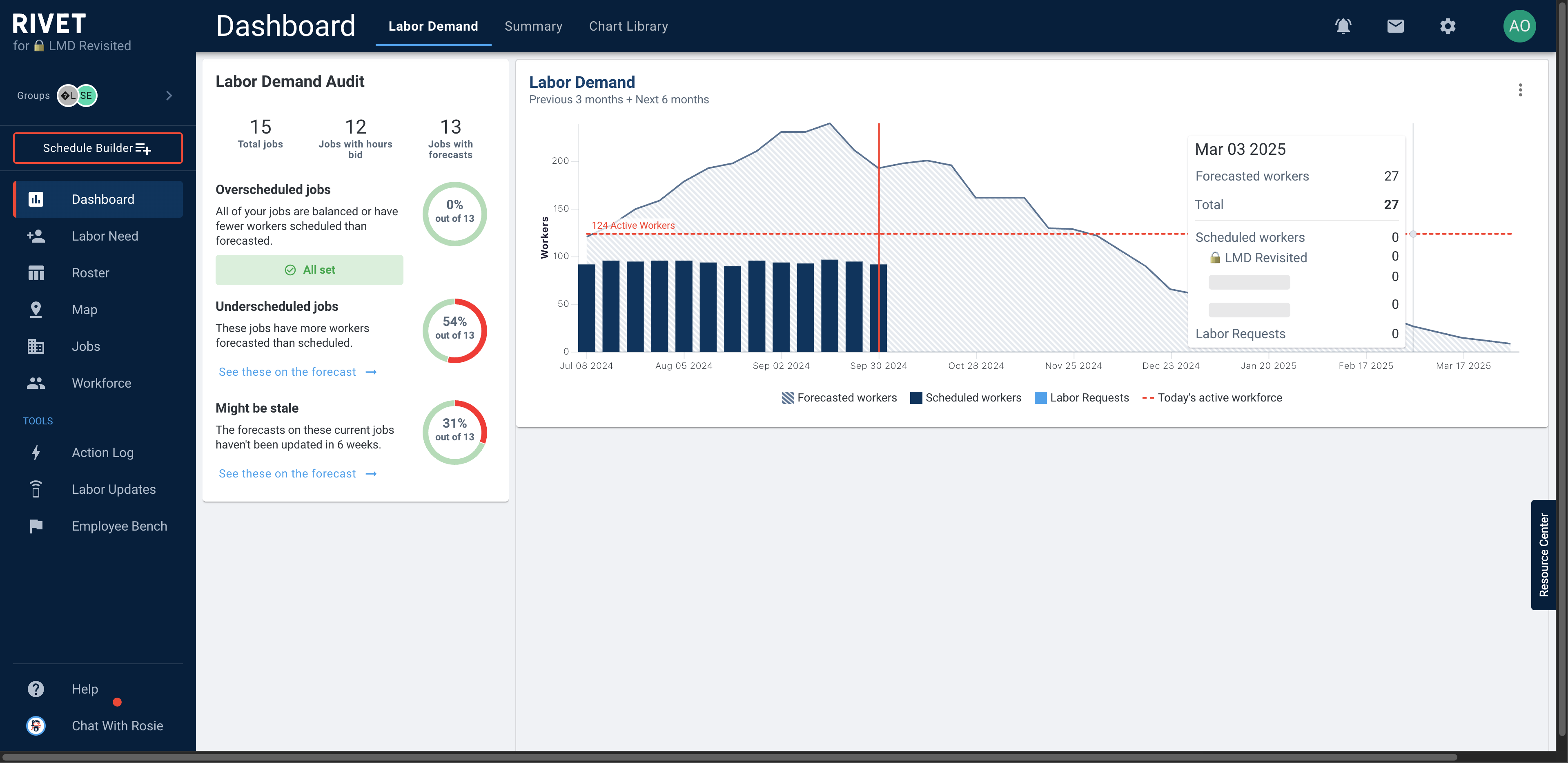This screenshot has height=763, width=1568.
Task: Click the 'Labor Demand' chart title
Action: pos(582,82)
